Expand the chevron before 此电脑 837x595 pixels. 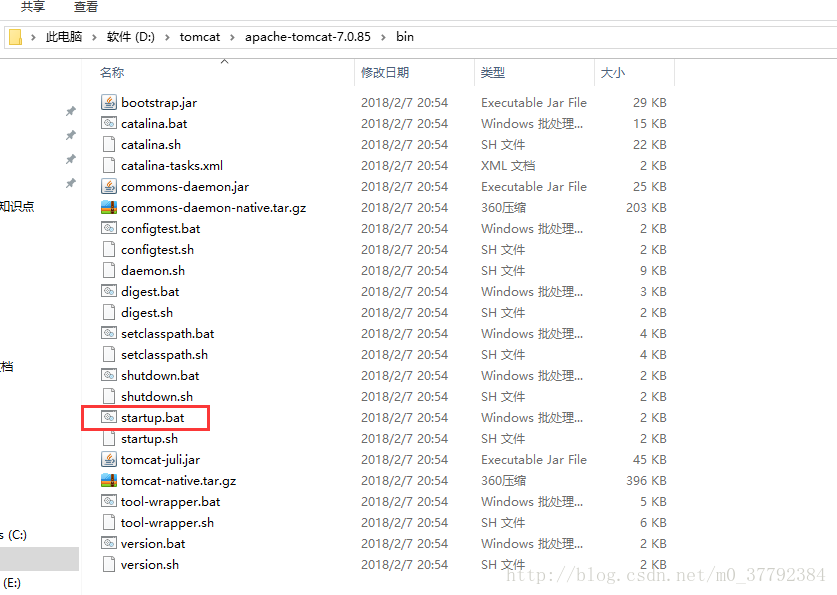(x=34, y=37)
